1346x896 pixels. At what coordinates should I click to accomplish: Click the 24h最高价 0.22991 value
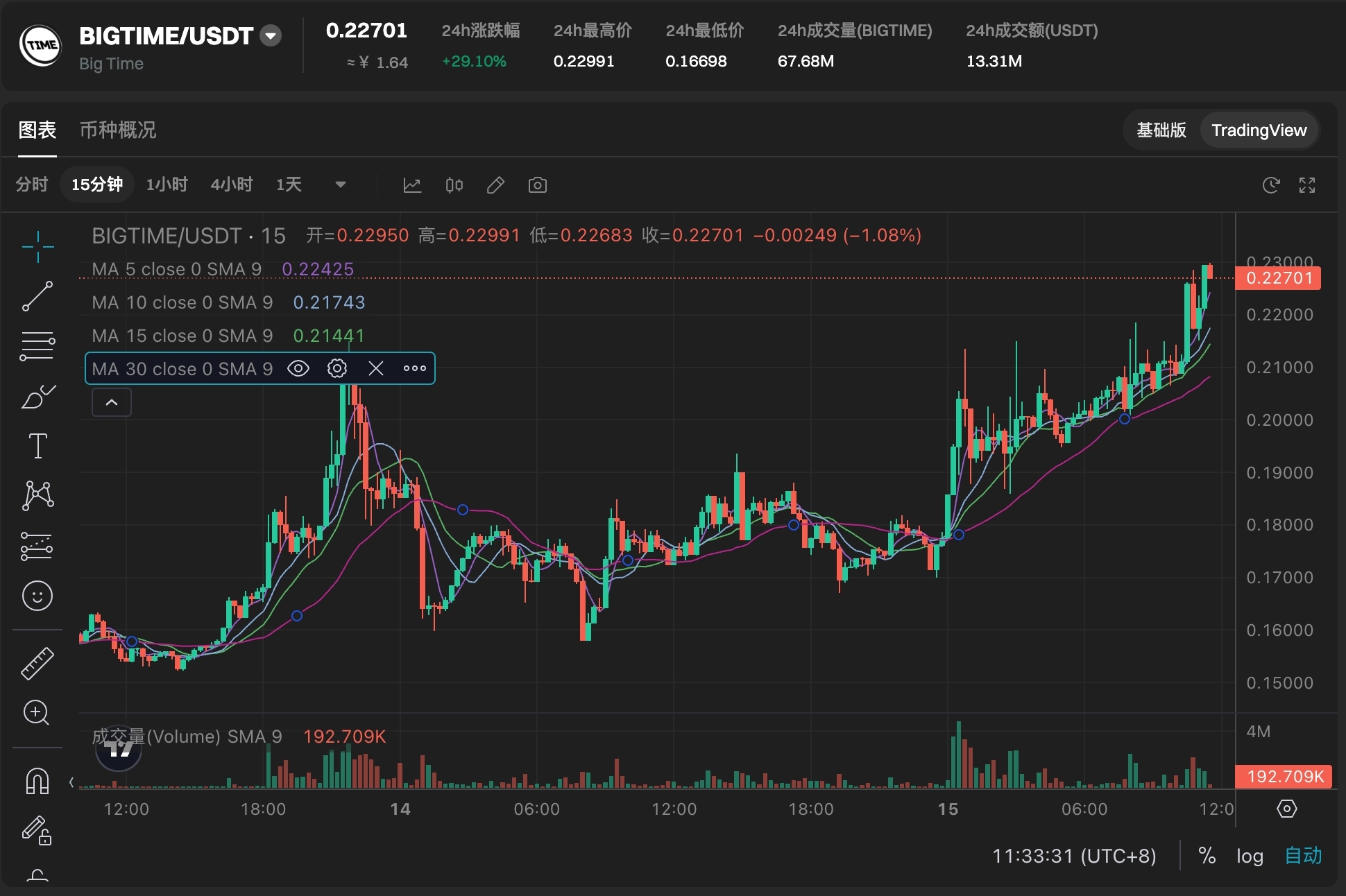click(x=583, y=61)
